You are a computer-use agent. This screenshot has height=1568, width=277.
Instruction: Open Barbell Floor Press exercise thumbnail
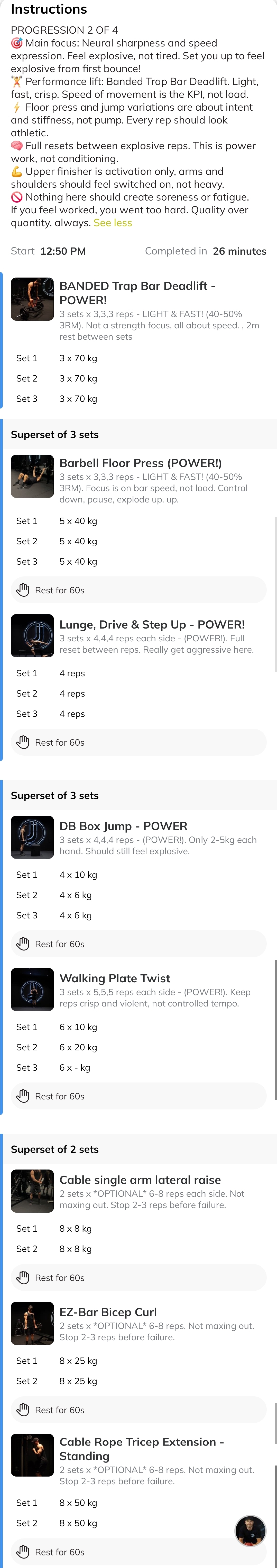coord(32,476)
